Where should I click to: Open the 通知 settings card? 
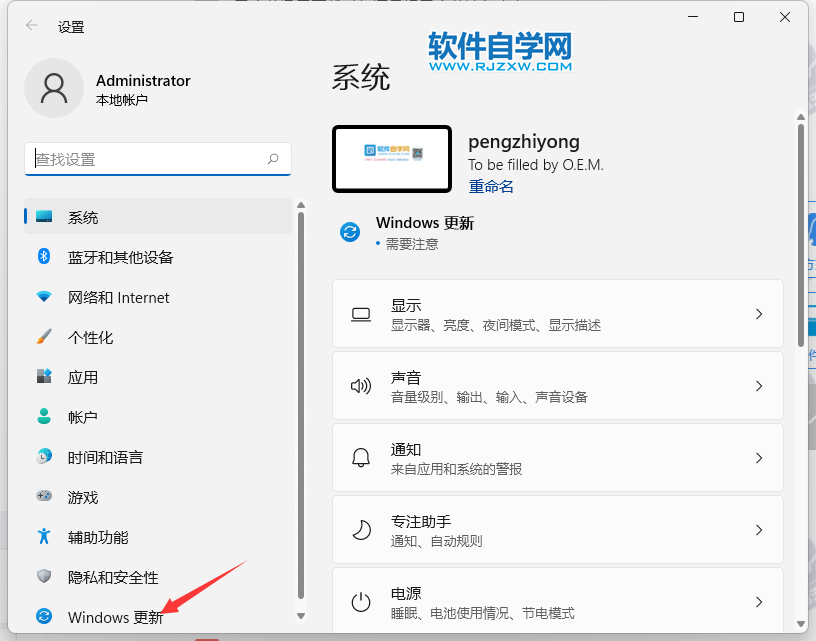557,457
